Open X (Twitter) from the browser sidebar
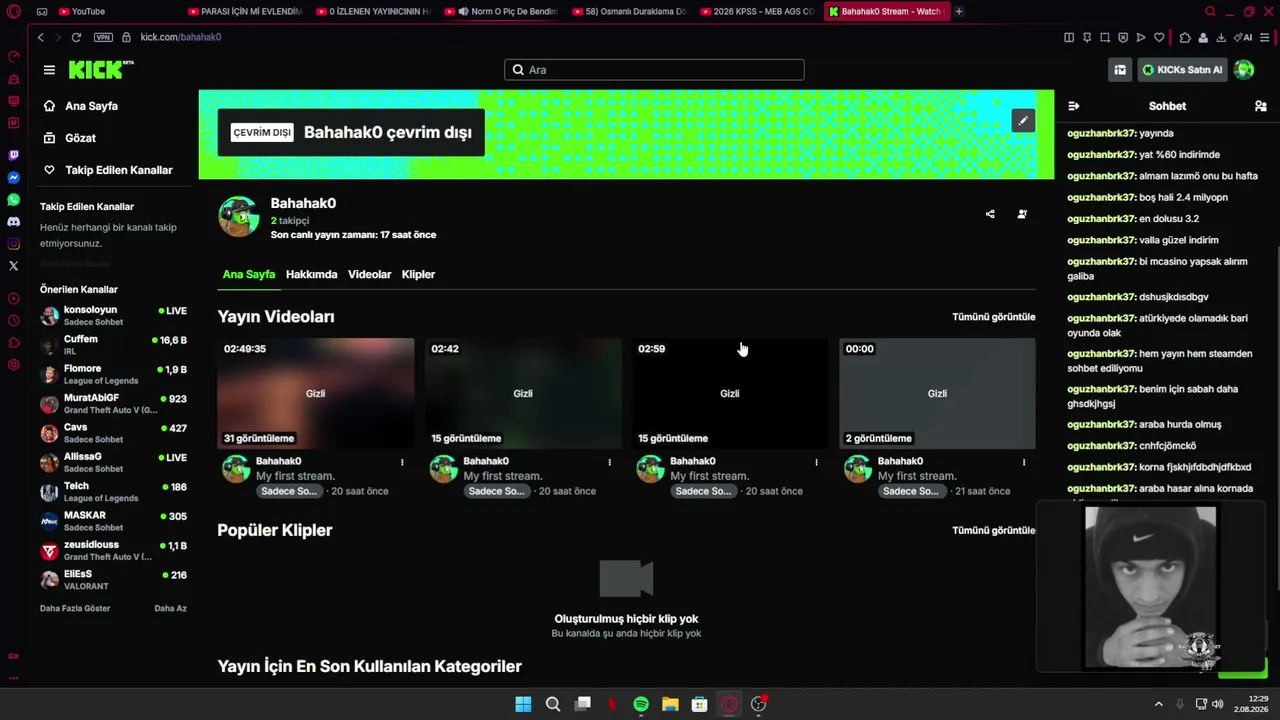1280x720 pixels. [13, 266]
